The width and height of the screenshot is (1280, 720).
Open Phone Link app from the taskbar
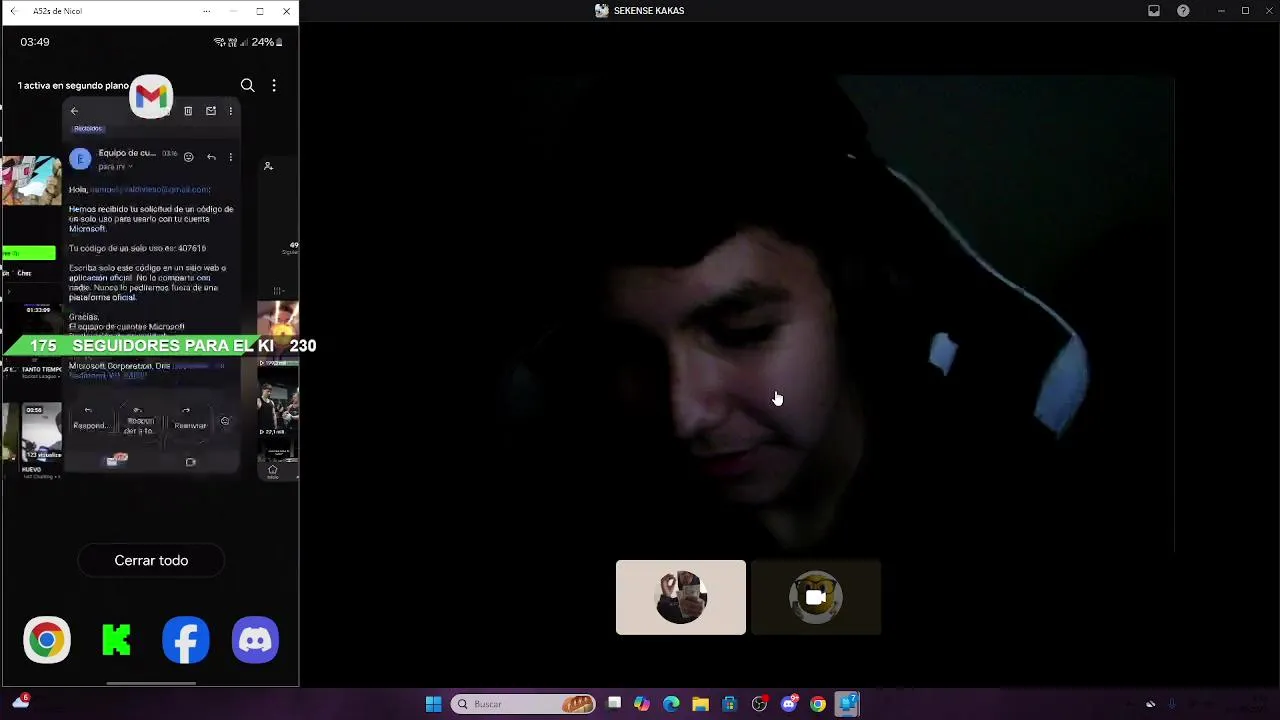847,704
